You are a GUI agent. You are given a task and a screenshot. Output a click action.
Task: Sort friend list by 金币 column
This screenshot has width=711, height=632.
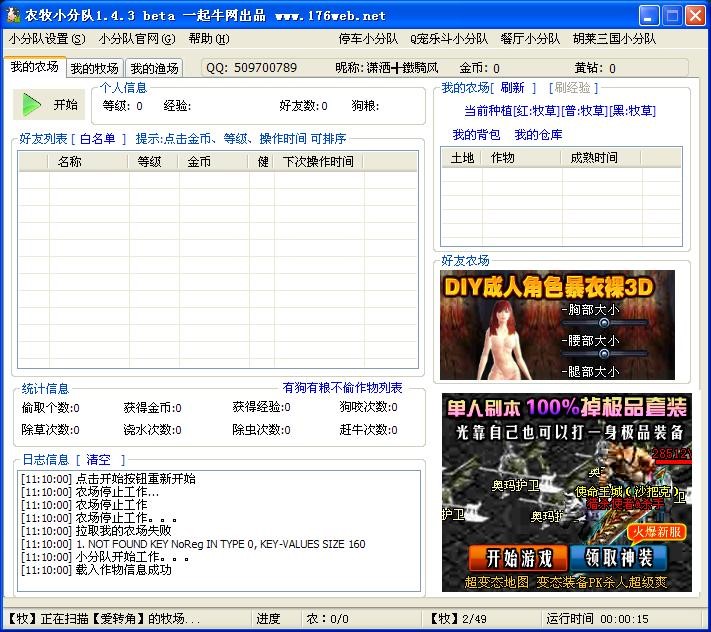click(x=213, y=161)
